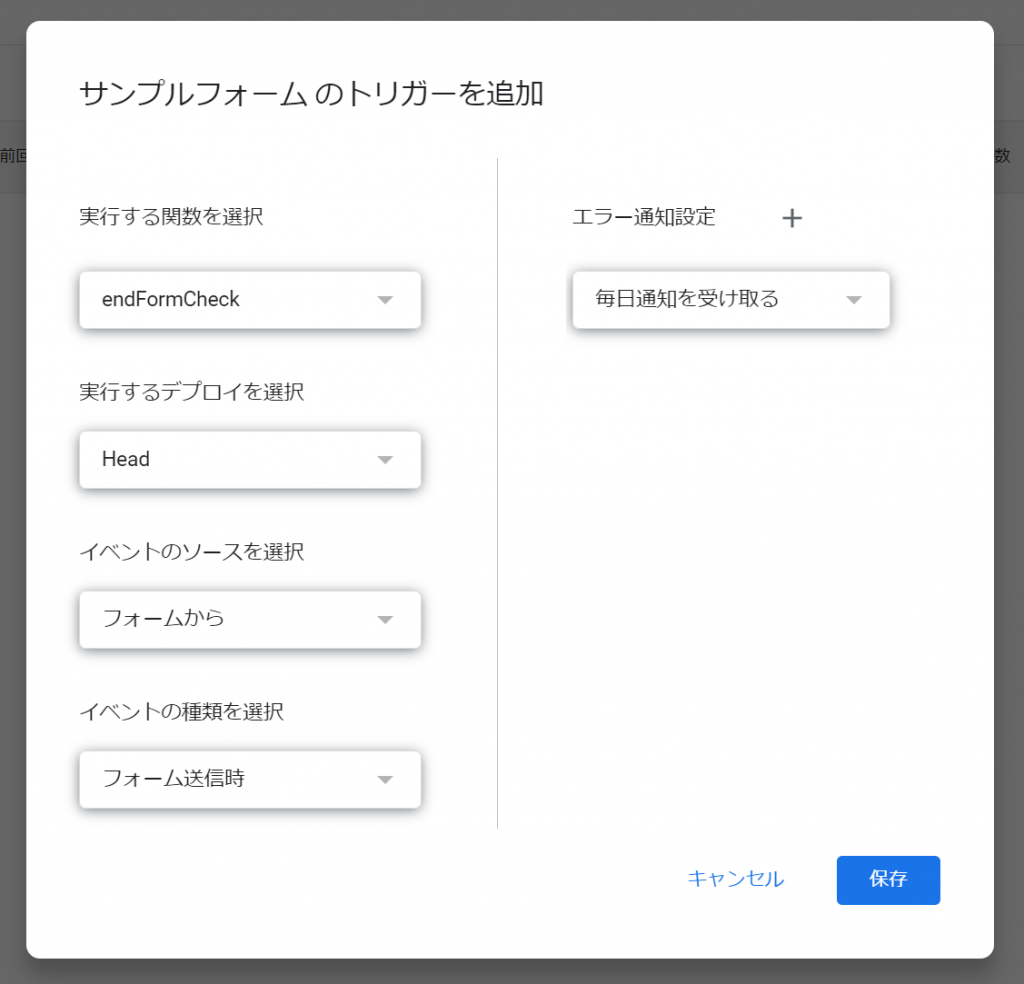Click the Head label inside its selector
Viewport: 1024px width, 984px height.
(x=124, y=459)
